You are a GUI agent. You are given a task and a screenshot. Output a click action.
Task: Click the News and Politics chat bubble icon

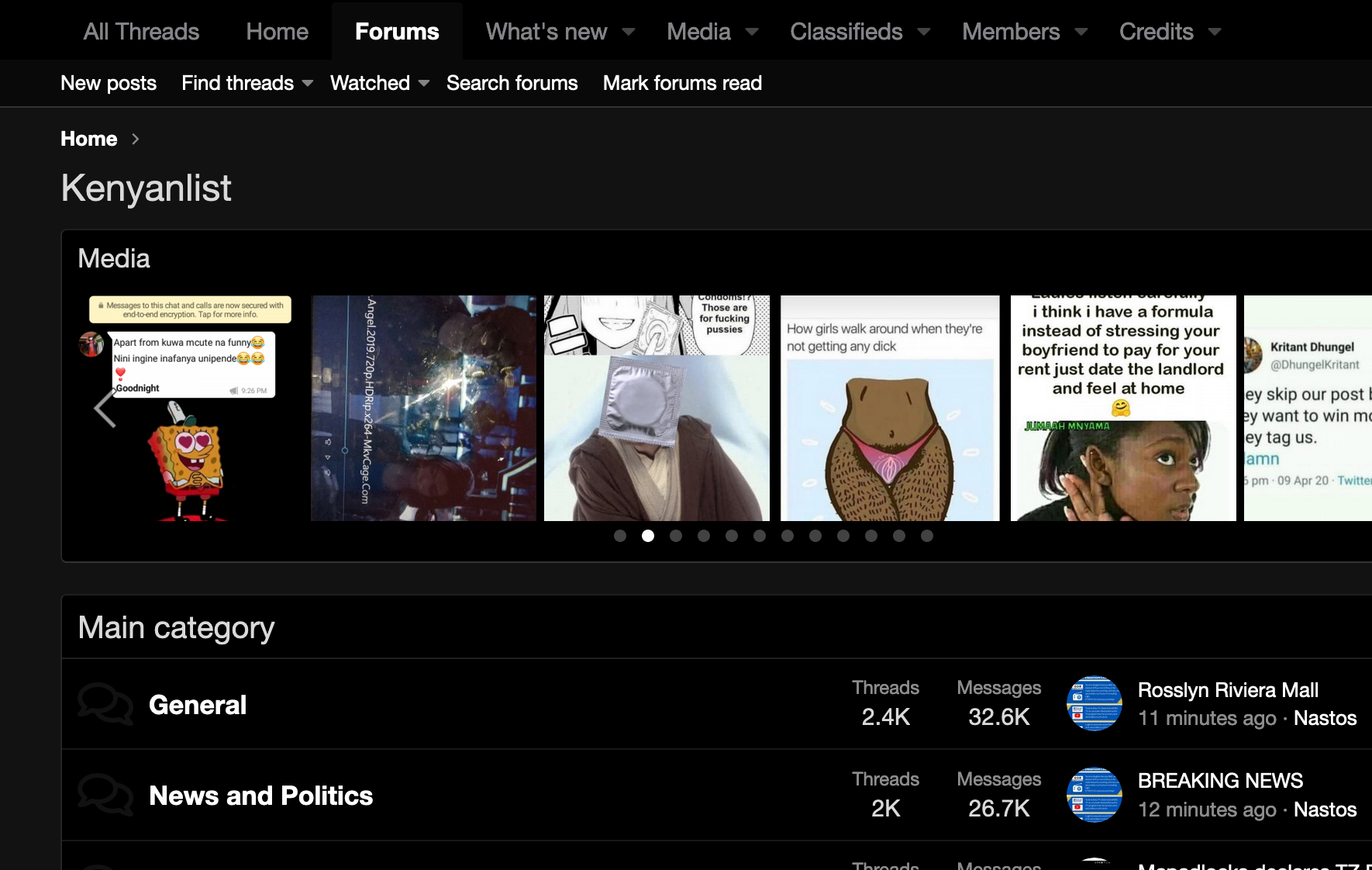[105, 796]
